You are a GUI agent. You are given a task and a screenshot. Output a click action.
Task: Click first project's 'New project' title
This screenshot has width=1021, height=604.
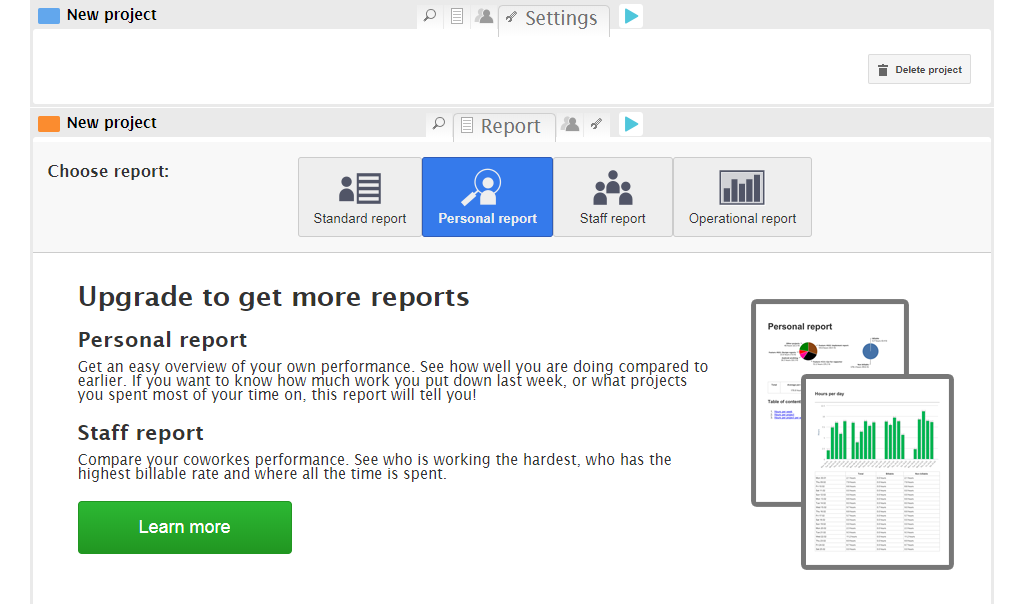coord(111,15)
